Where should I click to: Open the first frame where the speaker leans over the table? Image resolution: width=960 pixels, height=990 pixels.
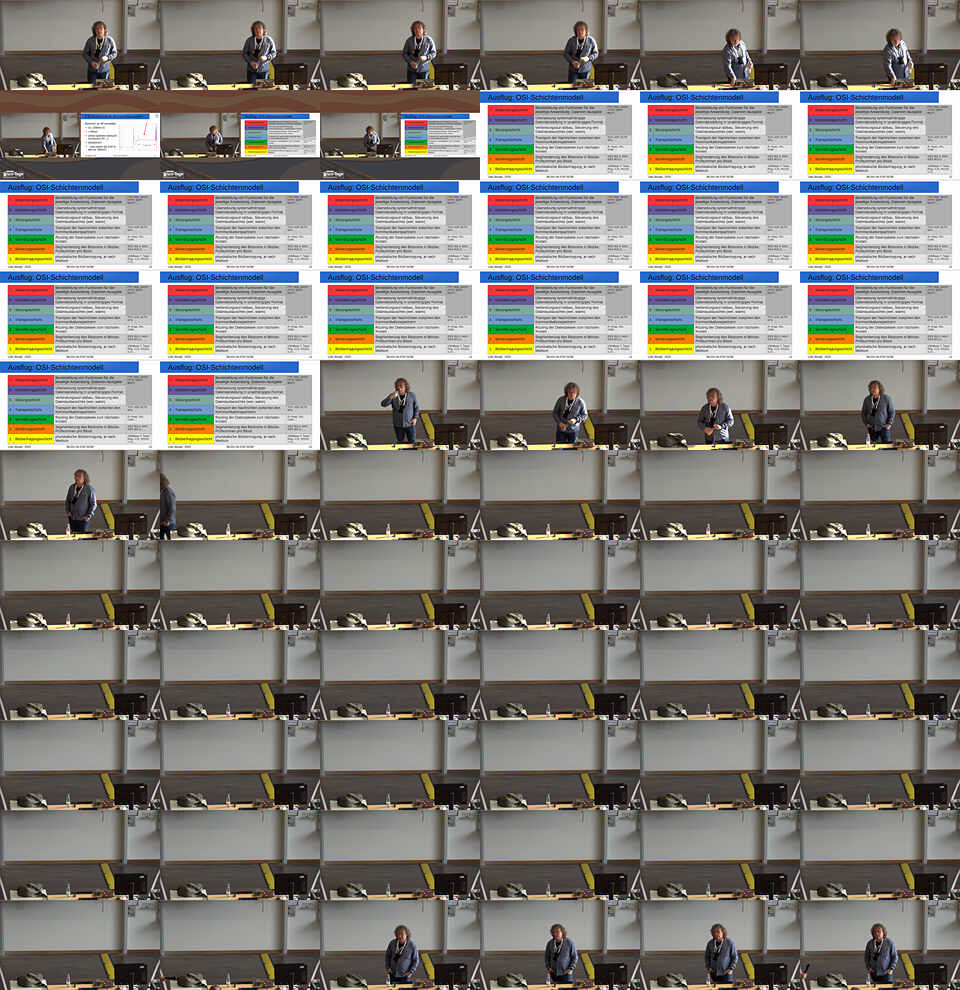pyautogui.click(x=719, y=45)
